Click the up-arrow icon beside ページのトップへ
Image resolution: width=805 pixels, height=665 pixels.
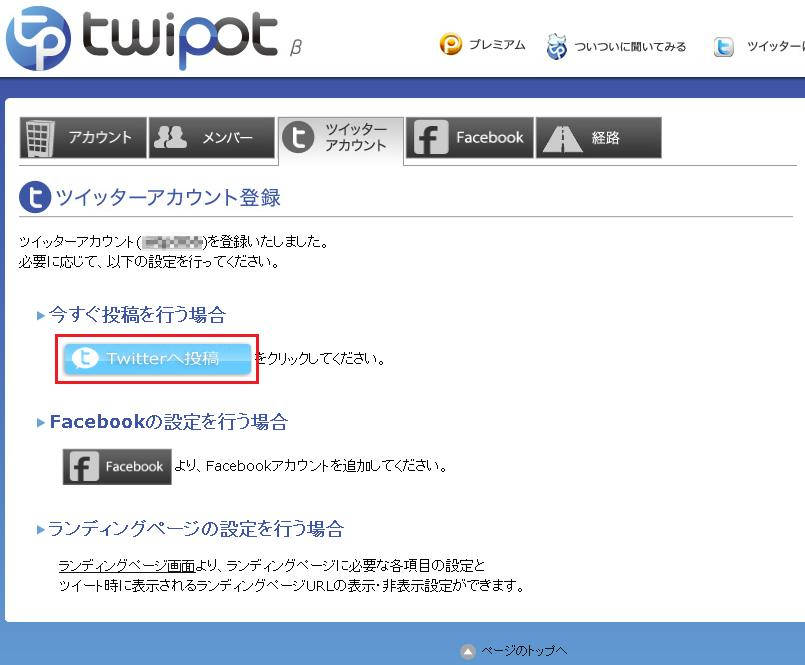[x=468, y=652]
